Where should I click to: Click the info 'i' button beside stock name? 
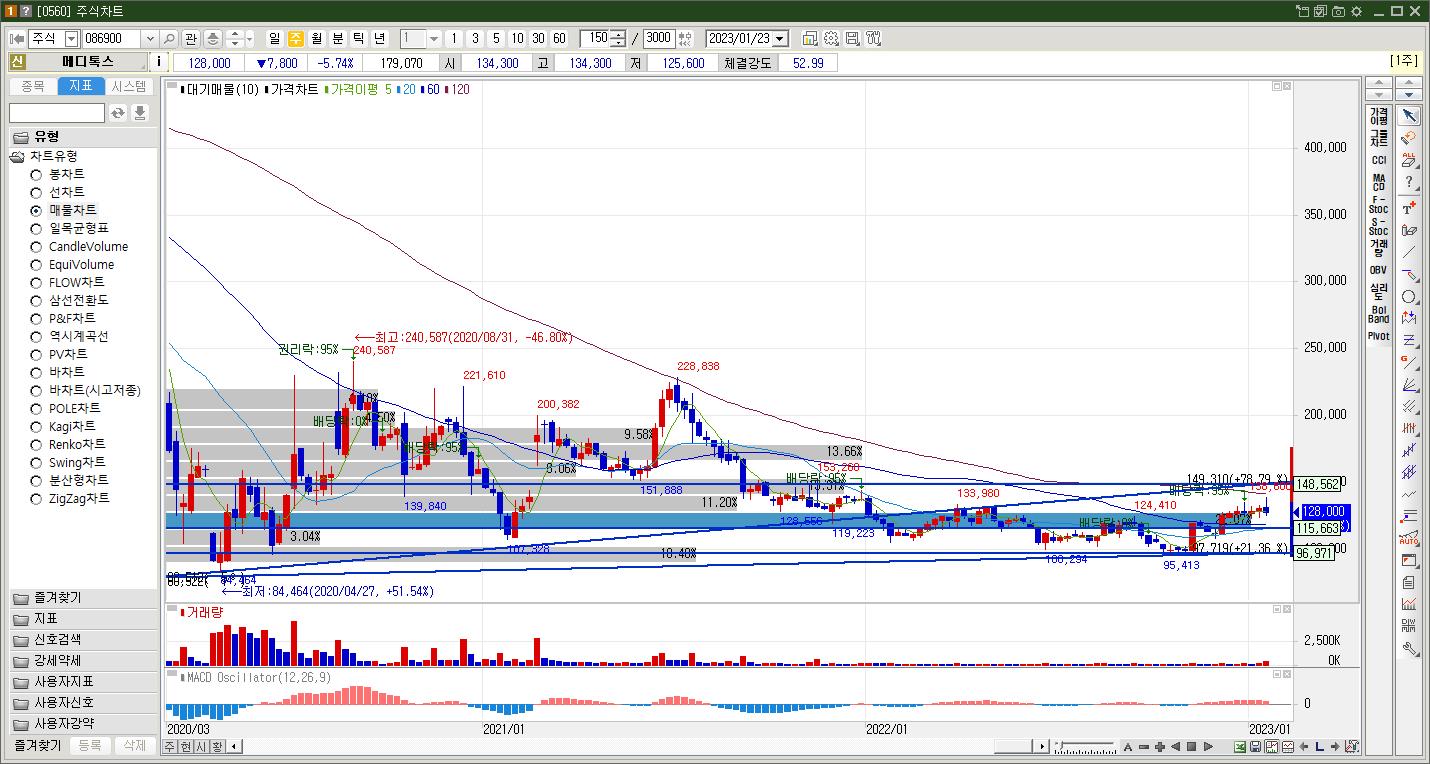click(158, 62)
